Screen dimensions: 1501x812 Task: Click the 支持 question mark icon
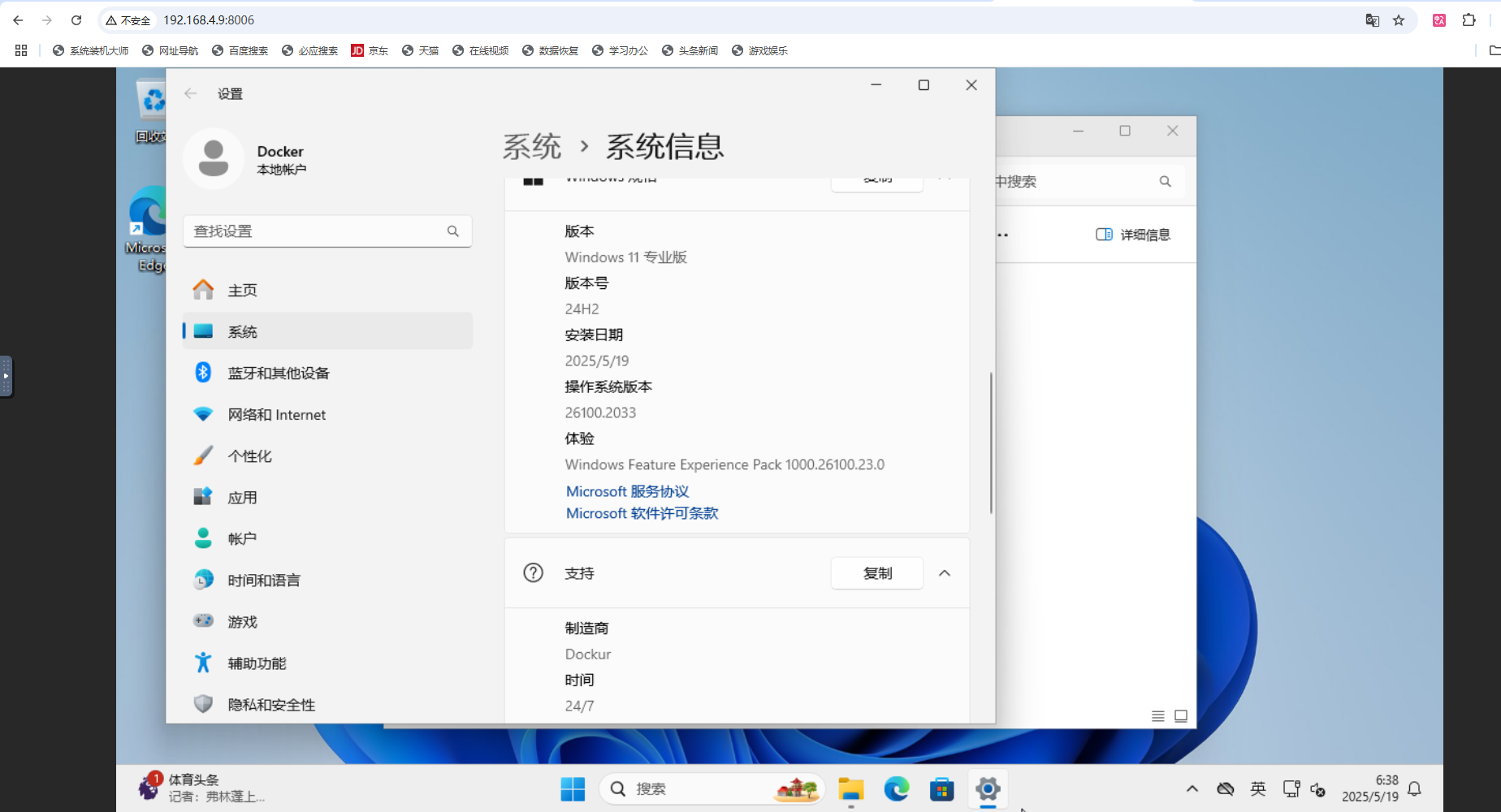534,572
